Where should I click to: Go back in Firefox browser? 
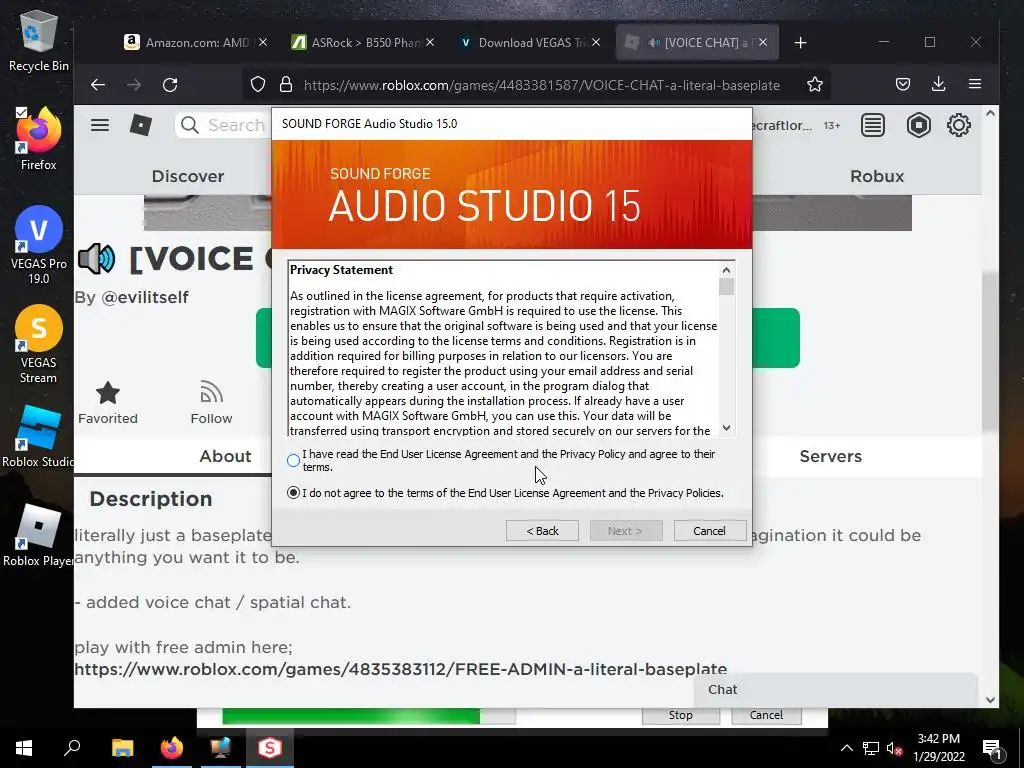click(98, 84)
